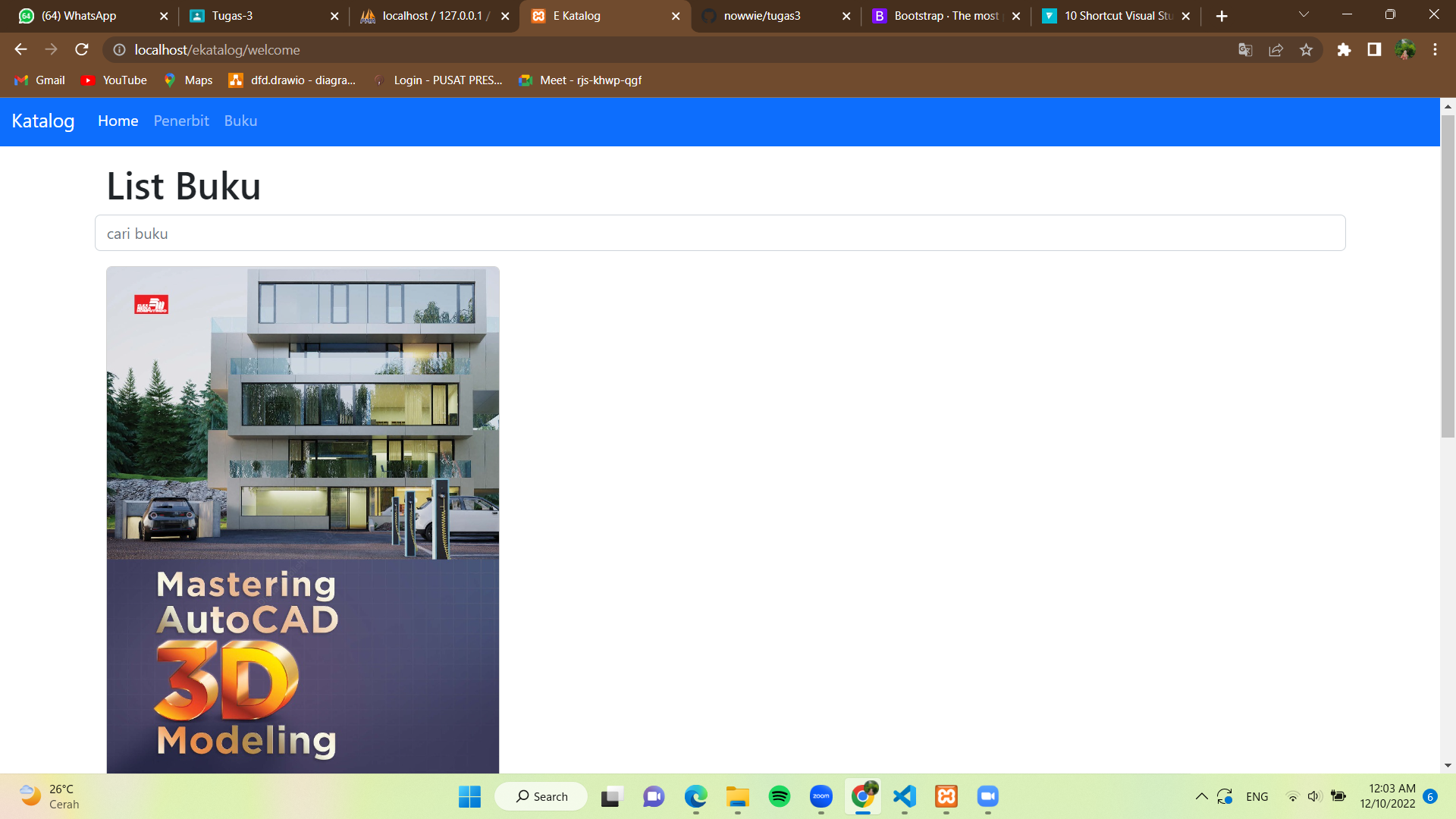The image size is (1456, 819).
Task: Click the vertical page scrollbar
Action: [x=1448, y=277]
